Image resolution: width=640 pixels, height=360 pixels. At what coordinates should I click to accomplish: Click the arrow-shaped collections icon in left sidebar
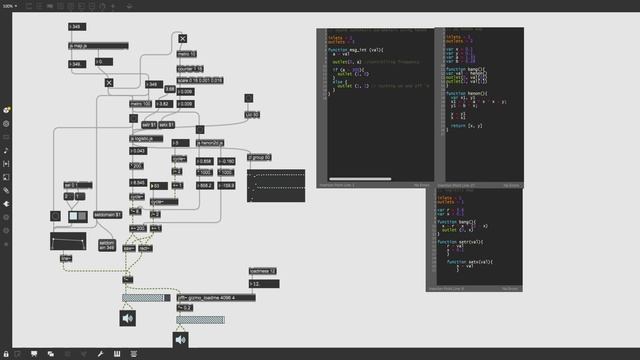coord(6,204)
